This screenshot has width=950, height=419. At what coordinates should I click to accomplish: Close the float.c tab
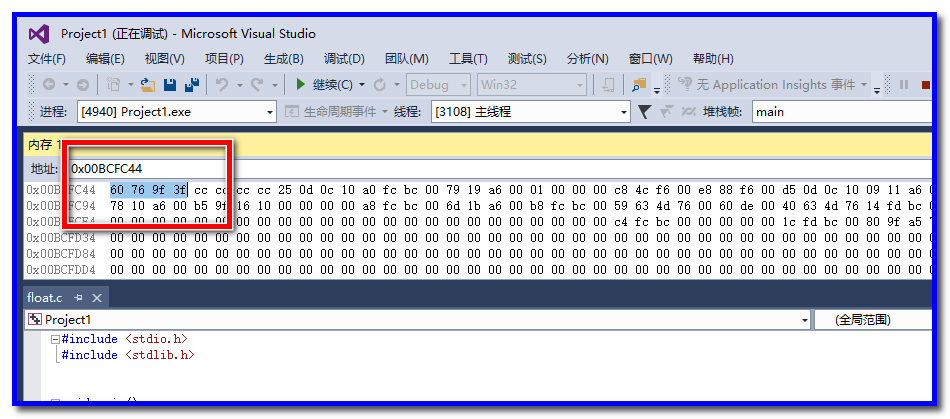(x=97, y=297)
